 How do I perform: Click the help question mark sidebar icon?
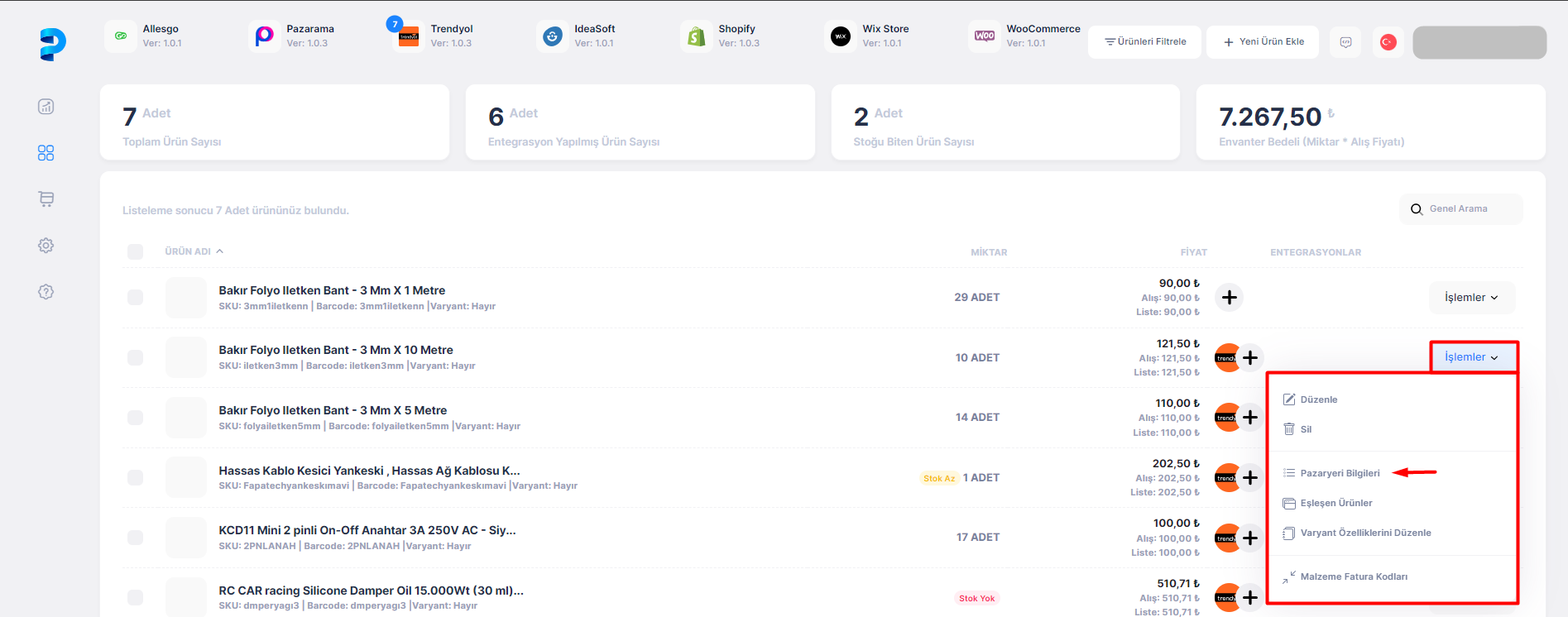[x=46, y=292]
